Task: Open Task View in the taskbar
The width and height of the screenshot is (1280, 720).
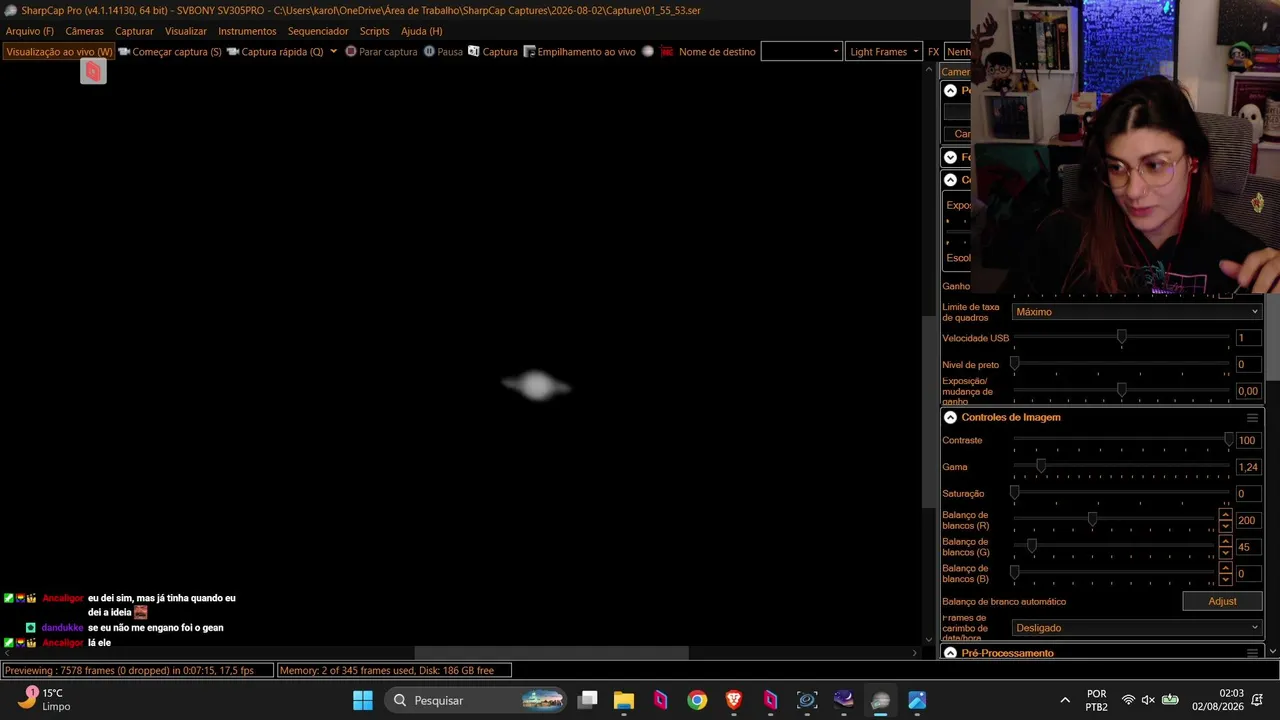Action: pos(588,700)
